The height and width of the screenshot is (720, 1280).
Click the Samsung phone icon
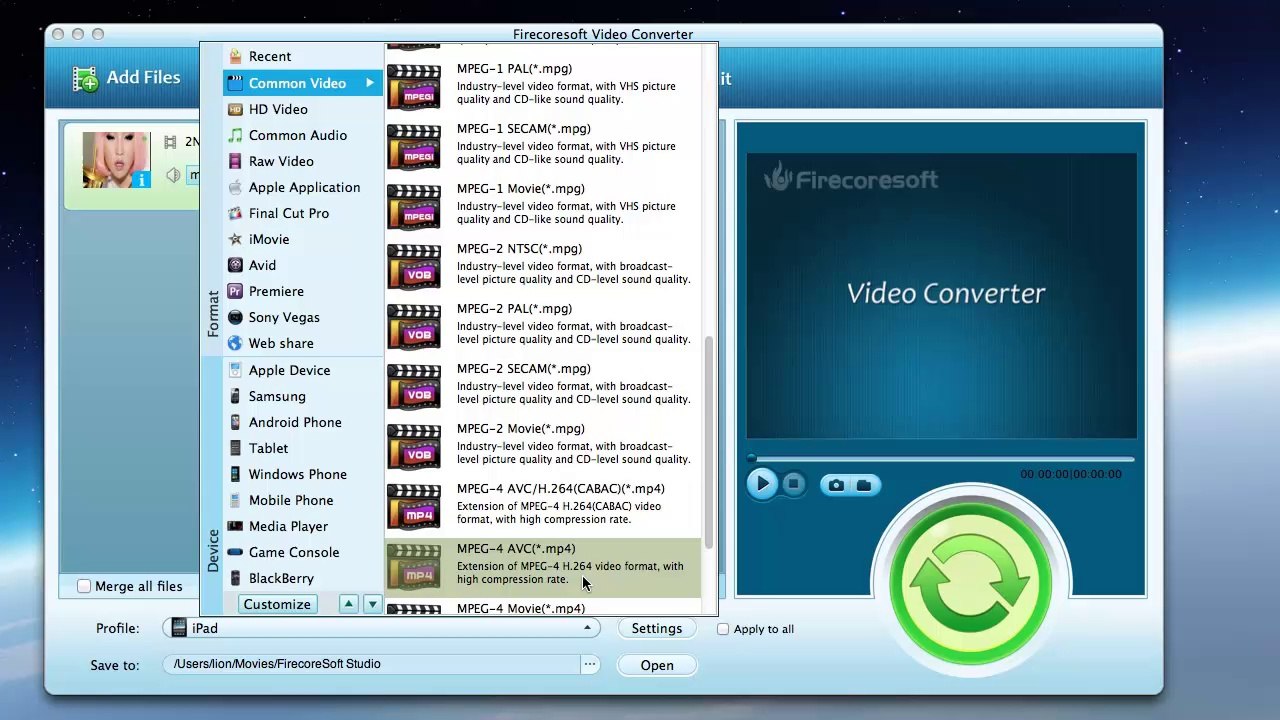235,396
